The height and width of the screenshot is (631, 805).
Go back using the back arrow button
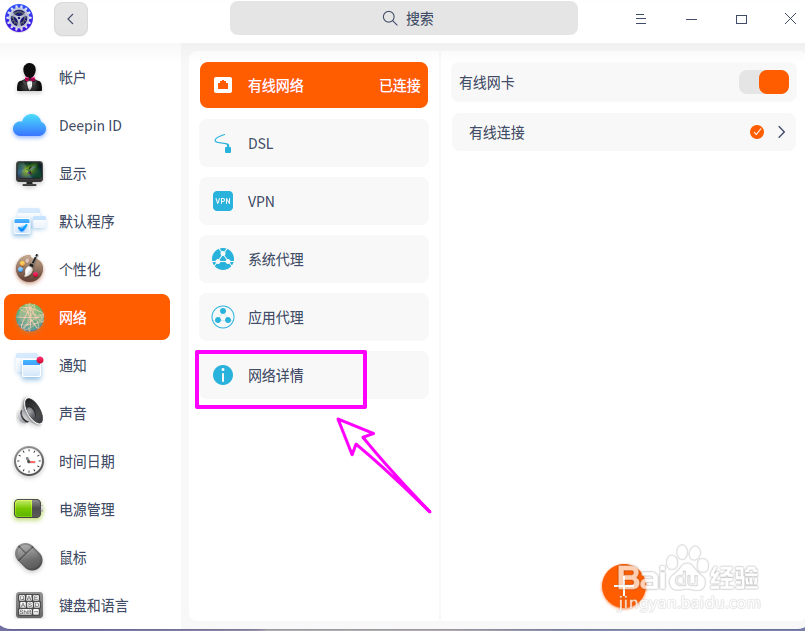coord(71,19)
